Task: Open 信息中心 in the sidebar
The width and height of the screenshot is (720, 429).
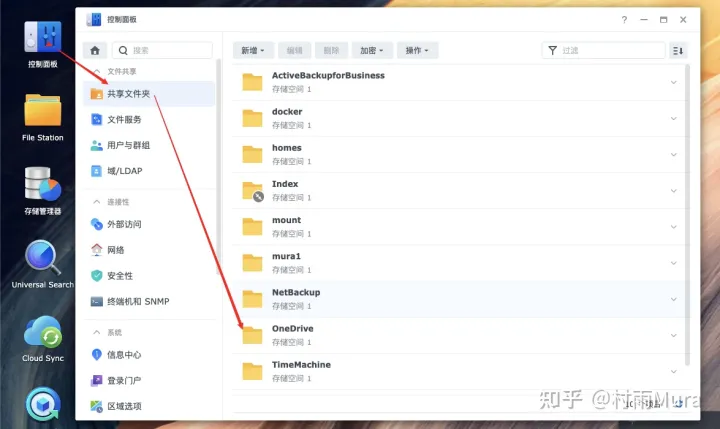Action: coord(149,355)
